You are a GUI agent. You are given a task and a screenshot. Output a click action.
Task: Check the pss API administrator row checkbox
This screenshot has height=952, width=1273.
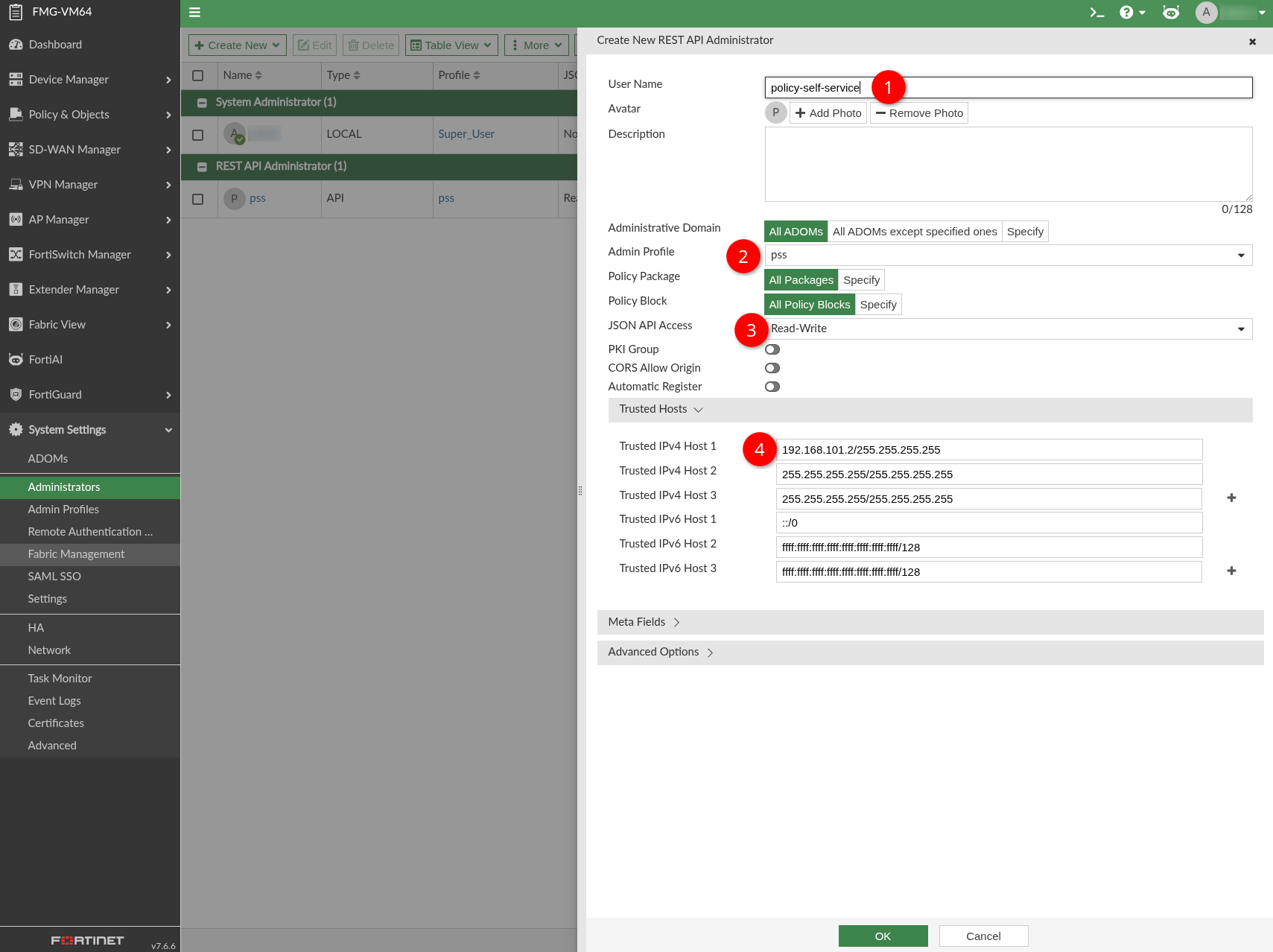click(197, 199)
